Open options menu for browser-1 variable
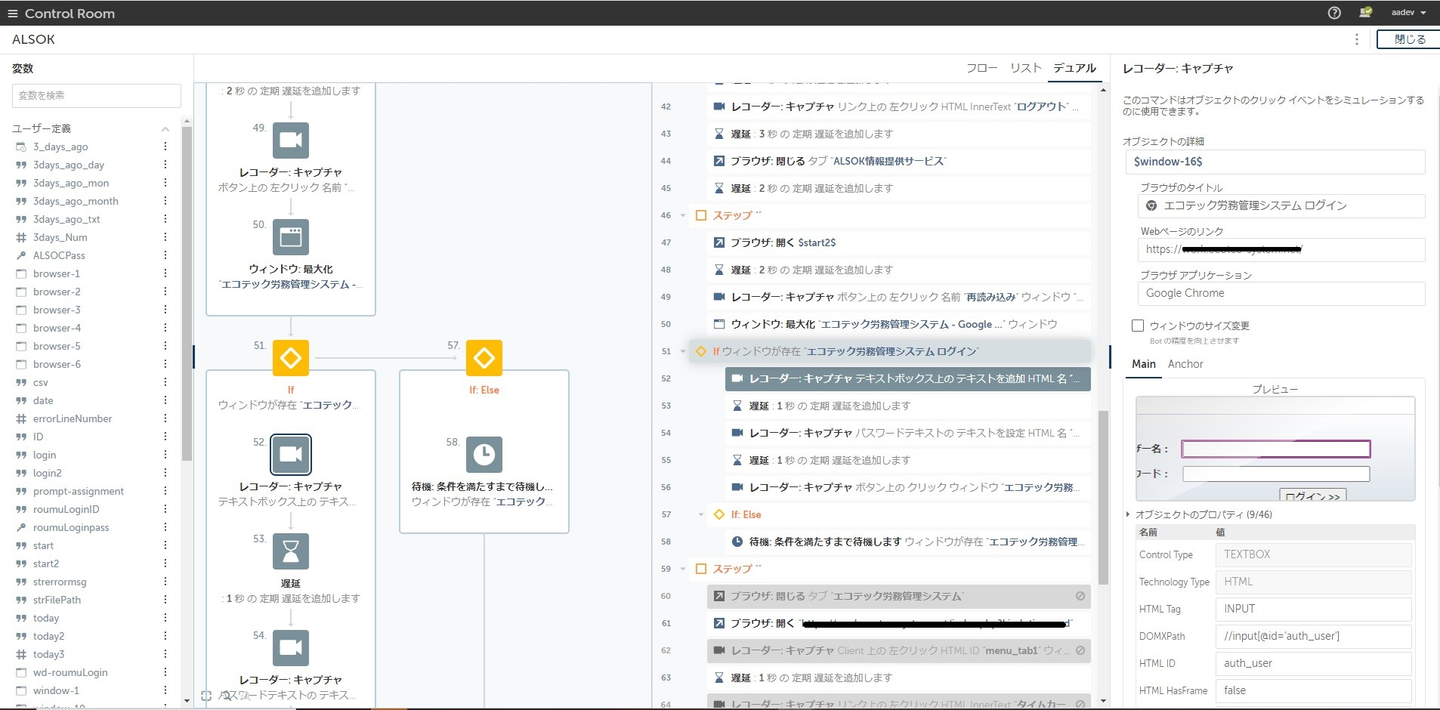This screenshot has height=710, width=1440. tap(165, 274)
